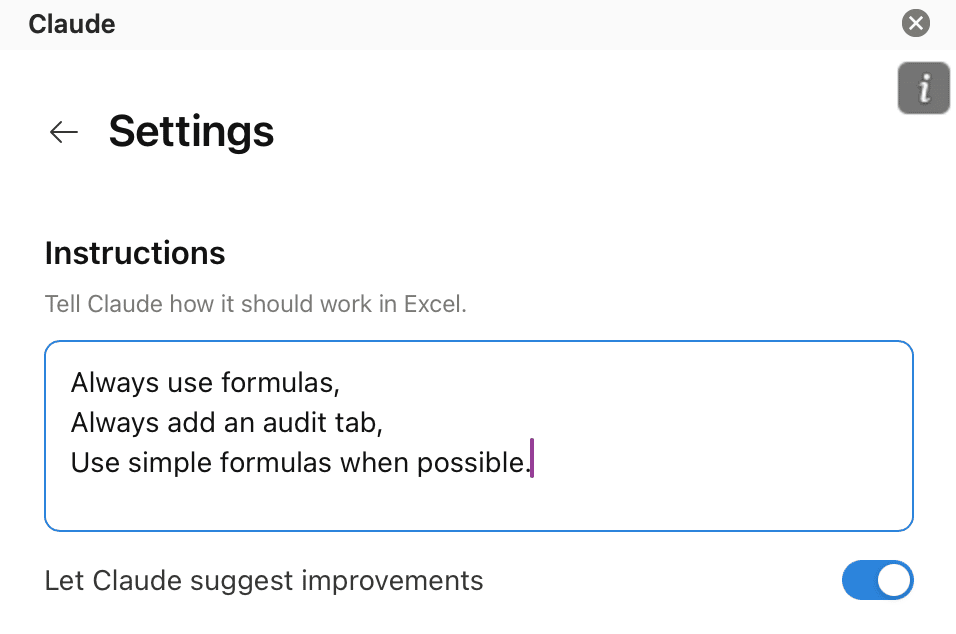Viewport: 956px width, 634px height.
Task: Click the word 'audit' in the instructions
Action: coord(288,422)
